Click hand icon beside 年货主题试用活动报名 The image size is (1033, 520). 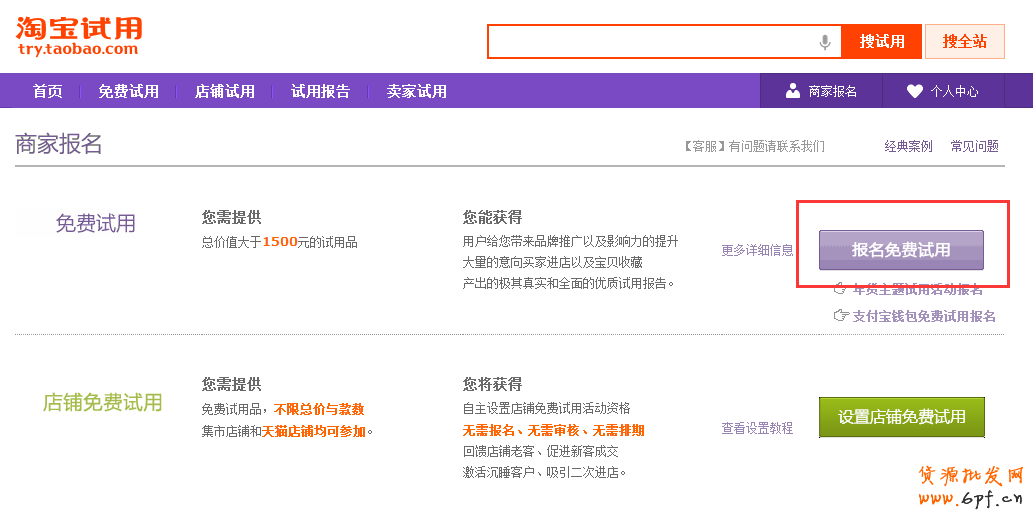(840, 290)
